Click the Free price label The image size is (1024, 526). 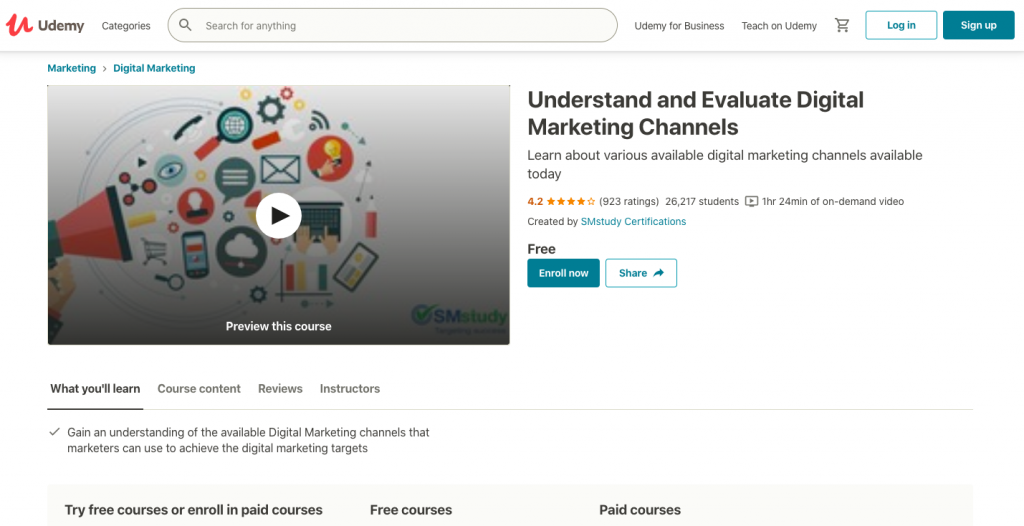coord(541,249)
